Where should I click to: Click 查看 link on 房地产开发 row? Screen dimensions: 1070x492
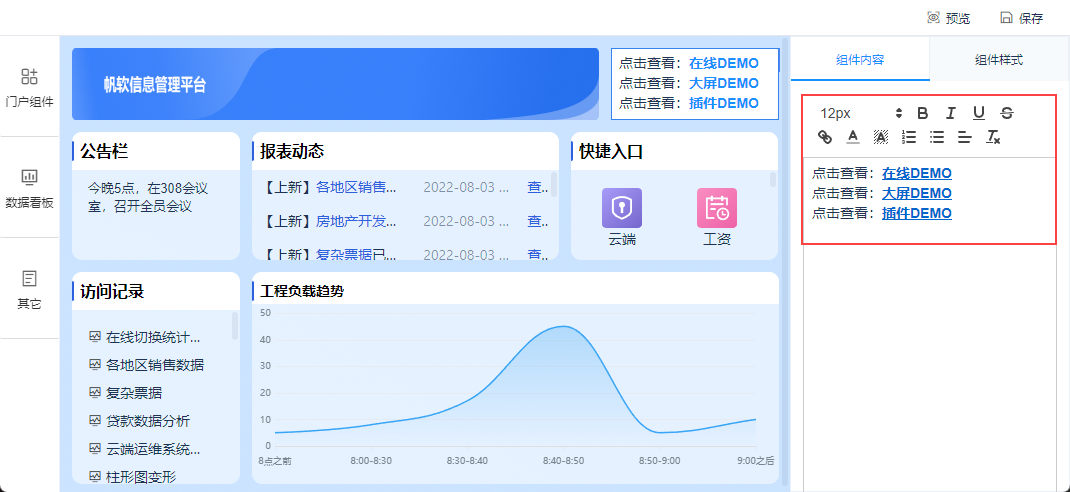click(x=537, y=221)
